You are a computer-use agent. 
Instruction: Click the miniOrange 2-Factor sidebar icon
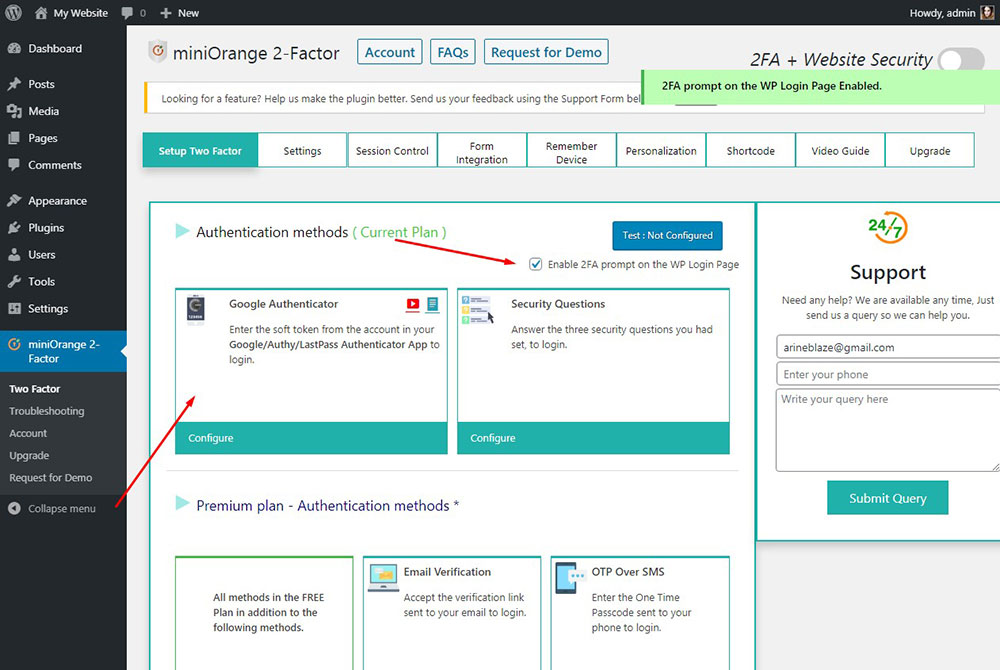15,344
